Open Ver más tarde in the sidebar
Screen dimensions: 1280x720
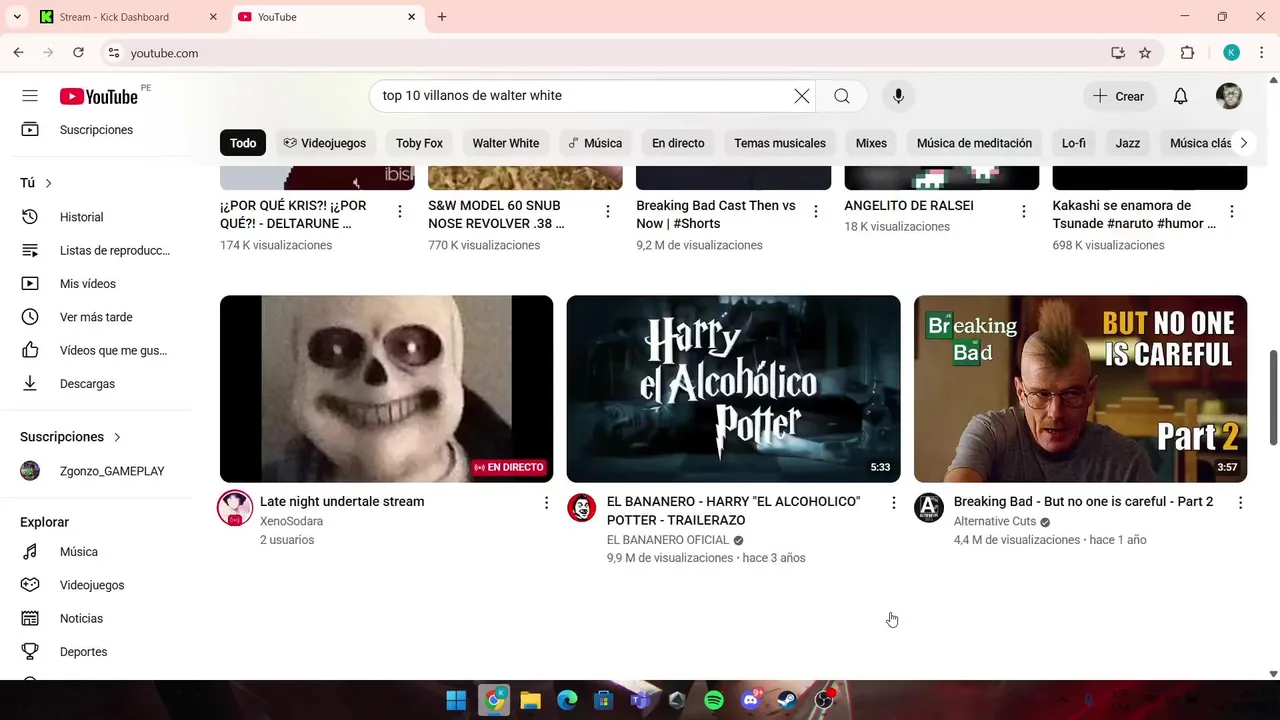[96, 317]
